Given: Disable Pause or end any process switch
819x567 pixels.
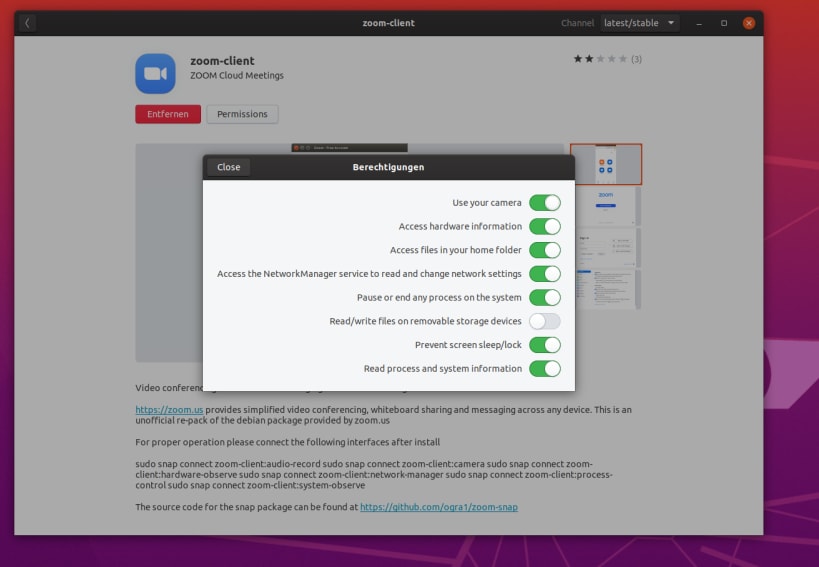Looking at the screenshot, I should [545, 298].
